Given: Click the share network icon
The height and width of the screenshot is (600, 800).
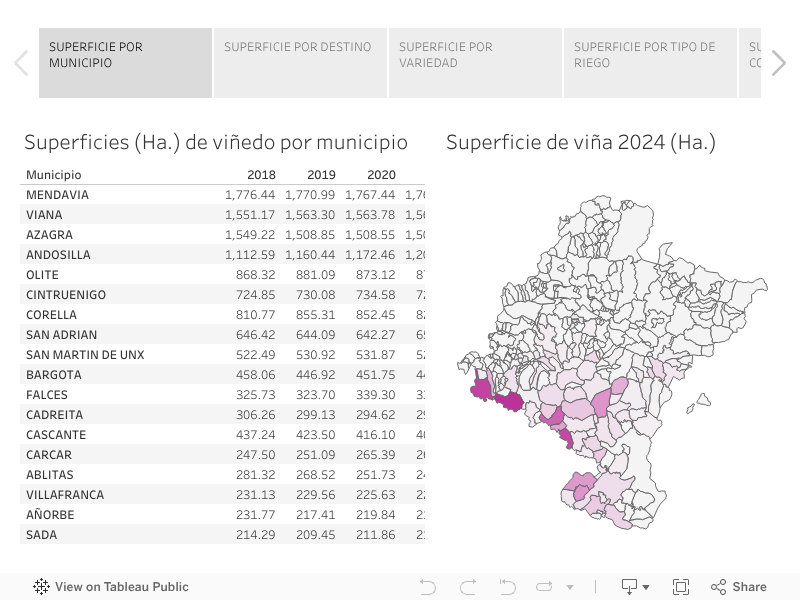Looking at the screenshot, I should [x=718, y=587].
